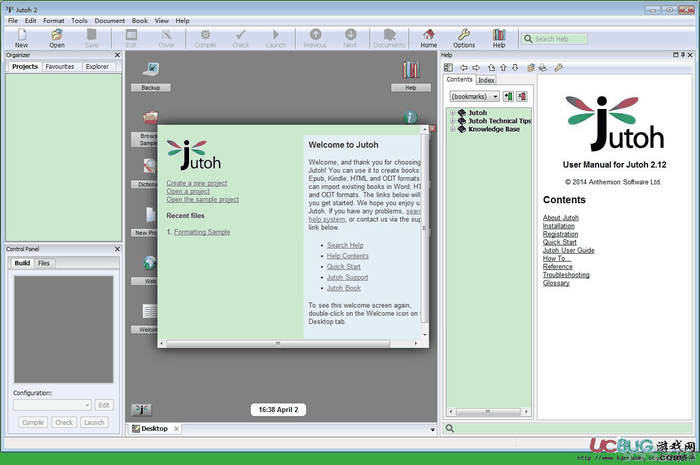Click the Edit button next to Configuration

pyautogui.click(x=104, y=405)
